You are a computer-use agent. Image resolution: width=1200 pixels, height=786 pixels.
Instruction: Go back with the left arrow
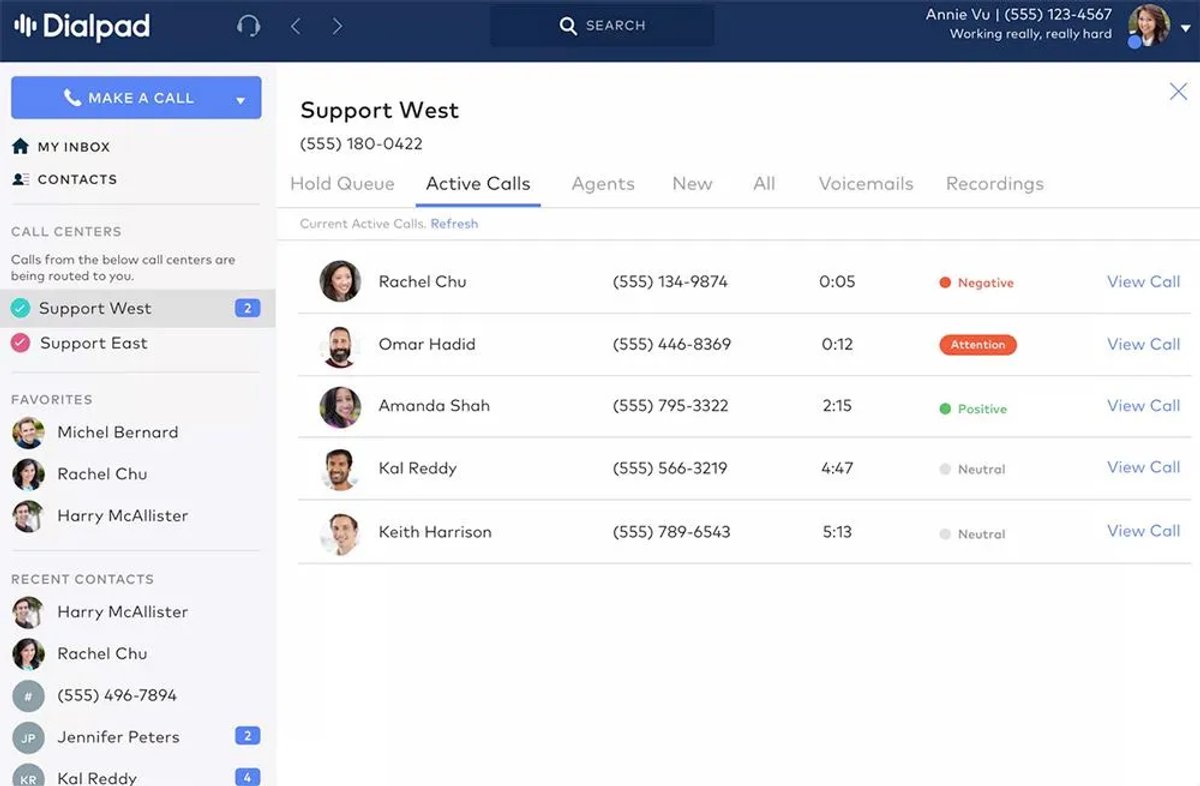(295, 26)
